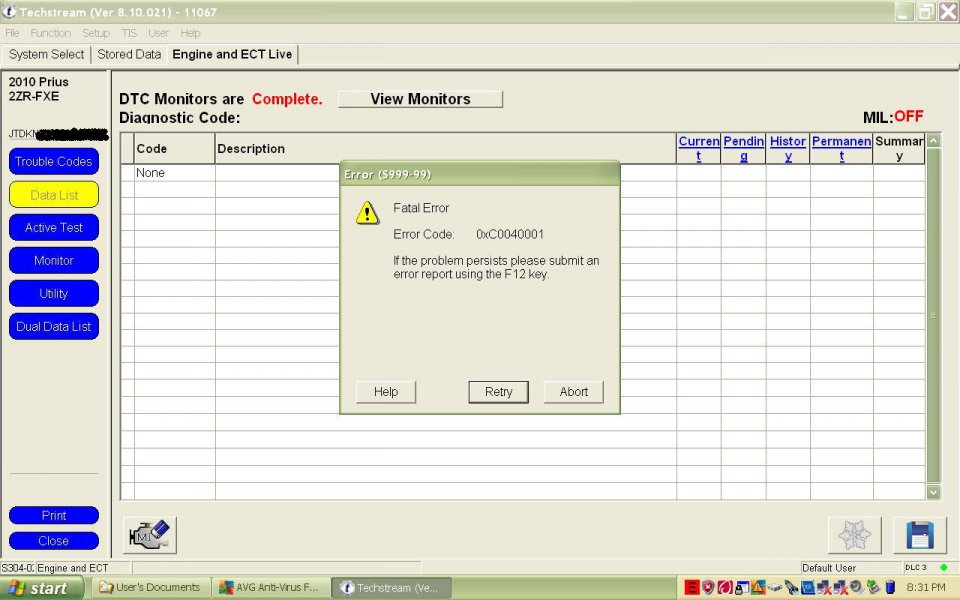Click the table scrollbar down arrow
This screenshot has height=600, width=960.
coord(933,492)
